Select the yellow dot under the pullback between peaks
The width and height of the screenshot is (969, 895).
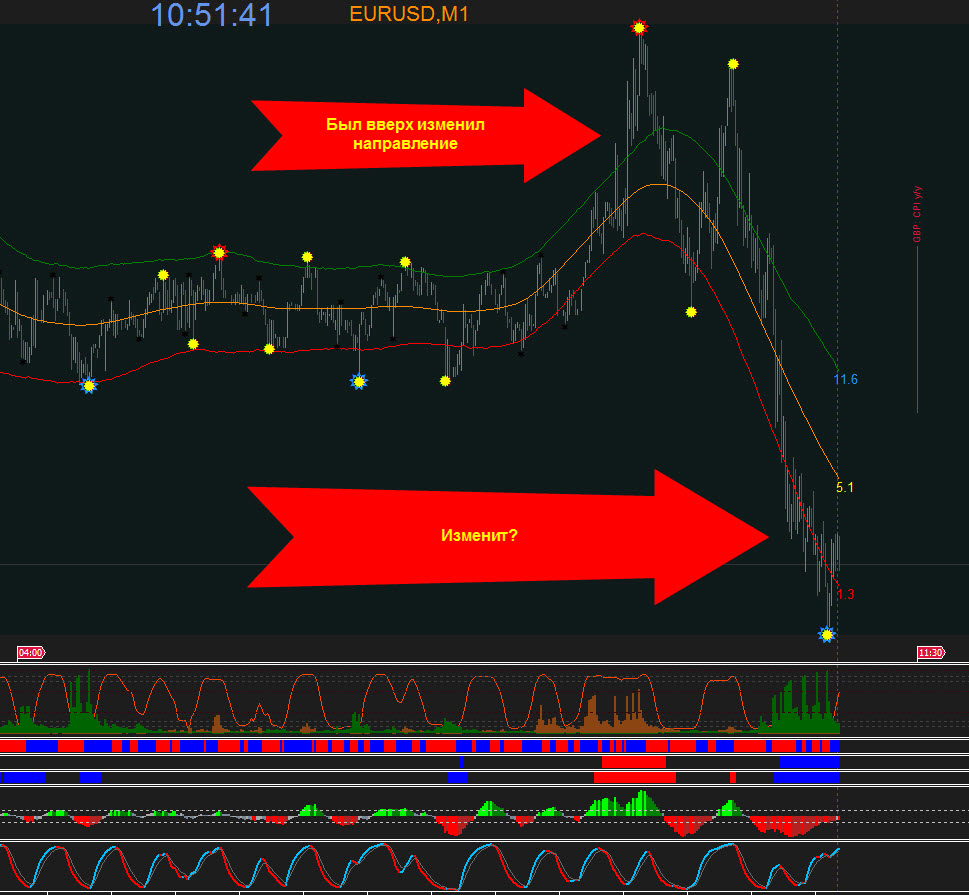(691, 312)
